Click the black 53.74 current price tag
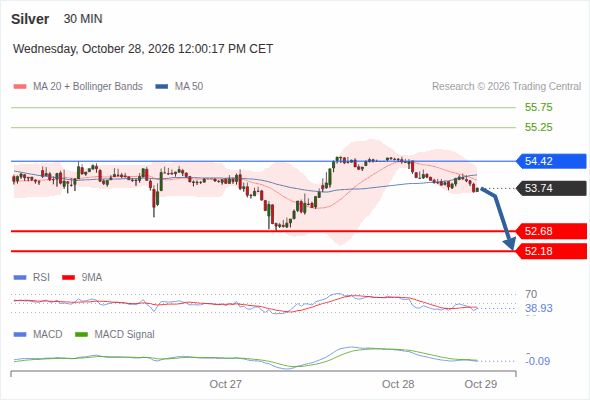This screenshot has width=590, height=400. [x=551, y=188]
